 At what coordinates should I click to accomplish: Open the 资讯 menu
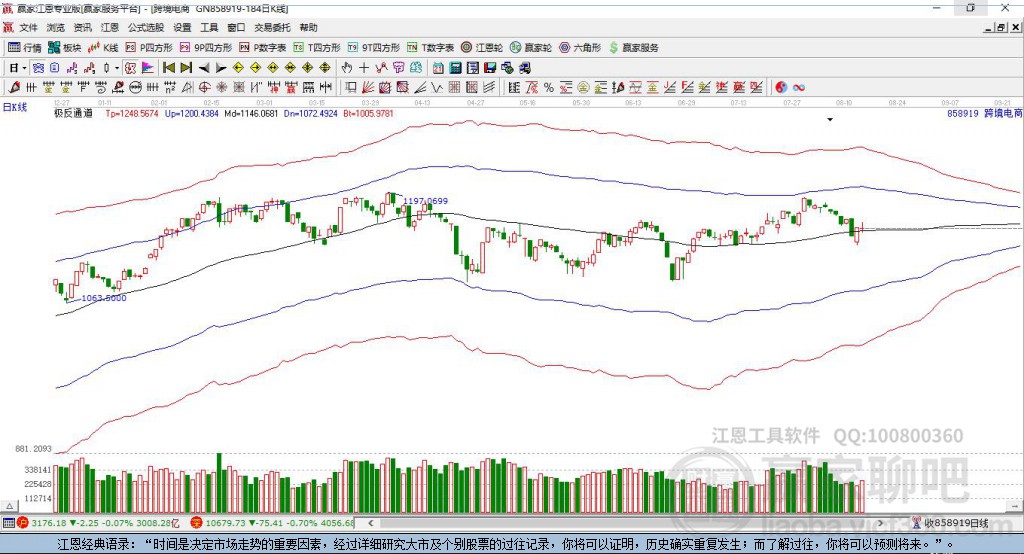[x=82, y=27]
